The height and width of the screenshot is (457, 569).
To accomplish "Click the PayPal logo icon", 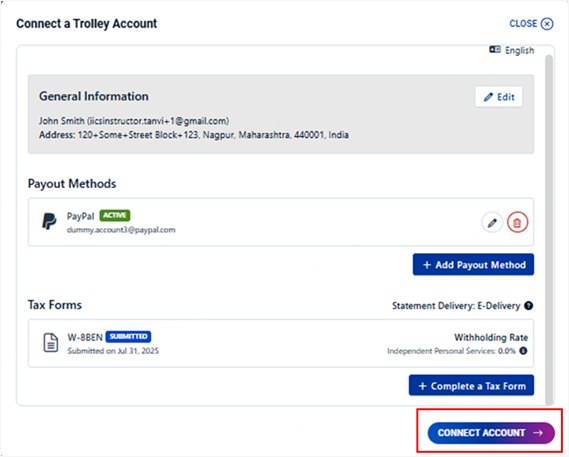I will [x=49, y=221].
